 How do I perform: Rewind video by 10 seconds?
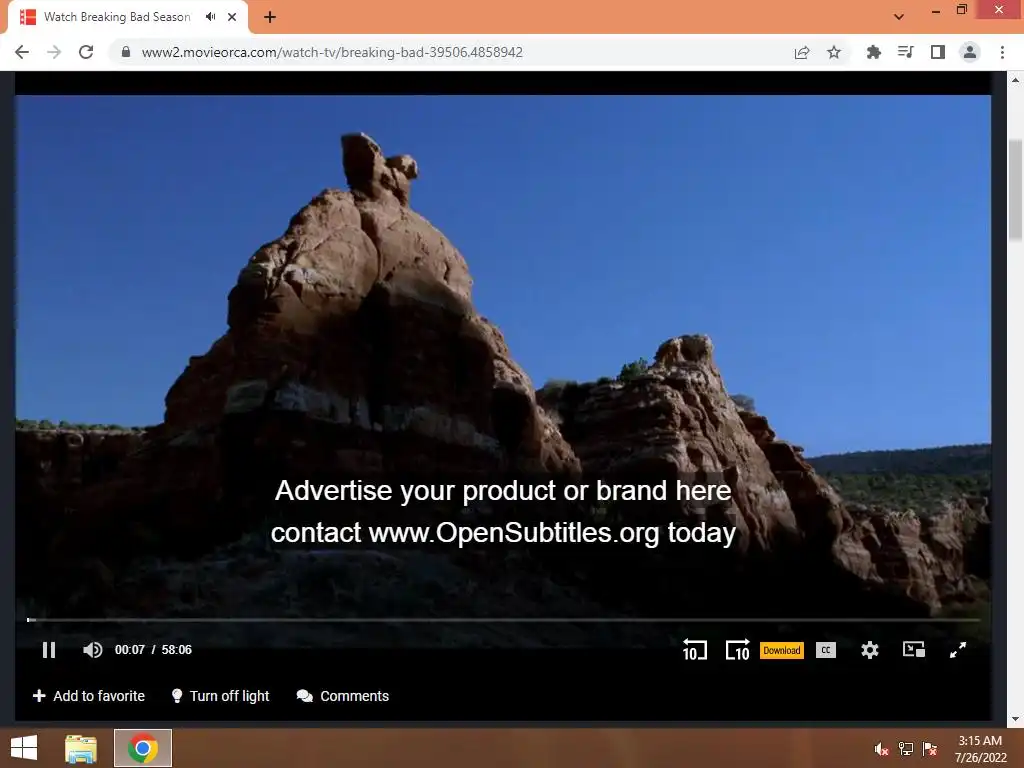tap(694, 650)
